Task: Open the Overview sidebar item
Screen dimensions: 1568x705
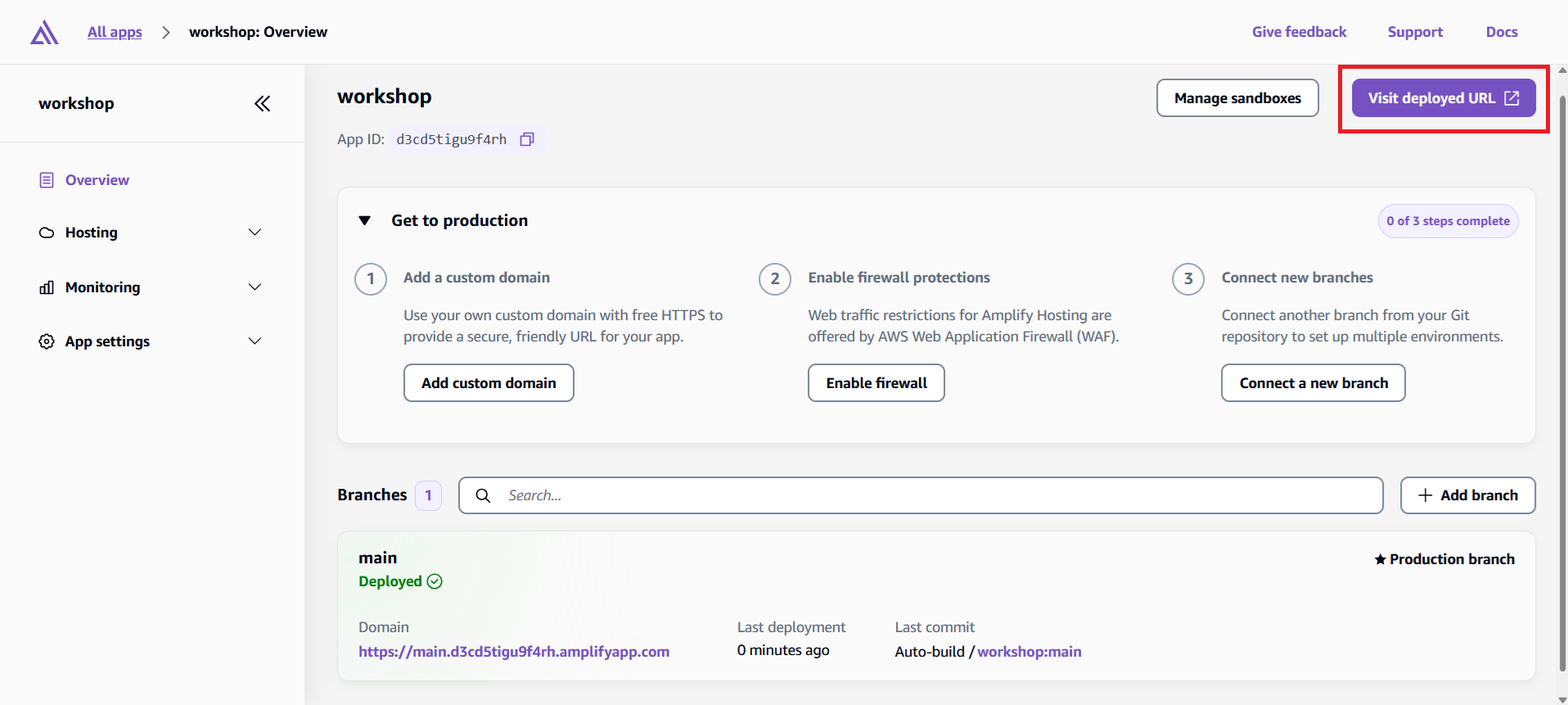Action: point(97,180)
